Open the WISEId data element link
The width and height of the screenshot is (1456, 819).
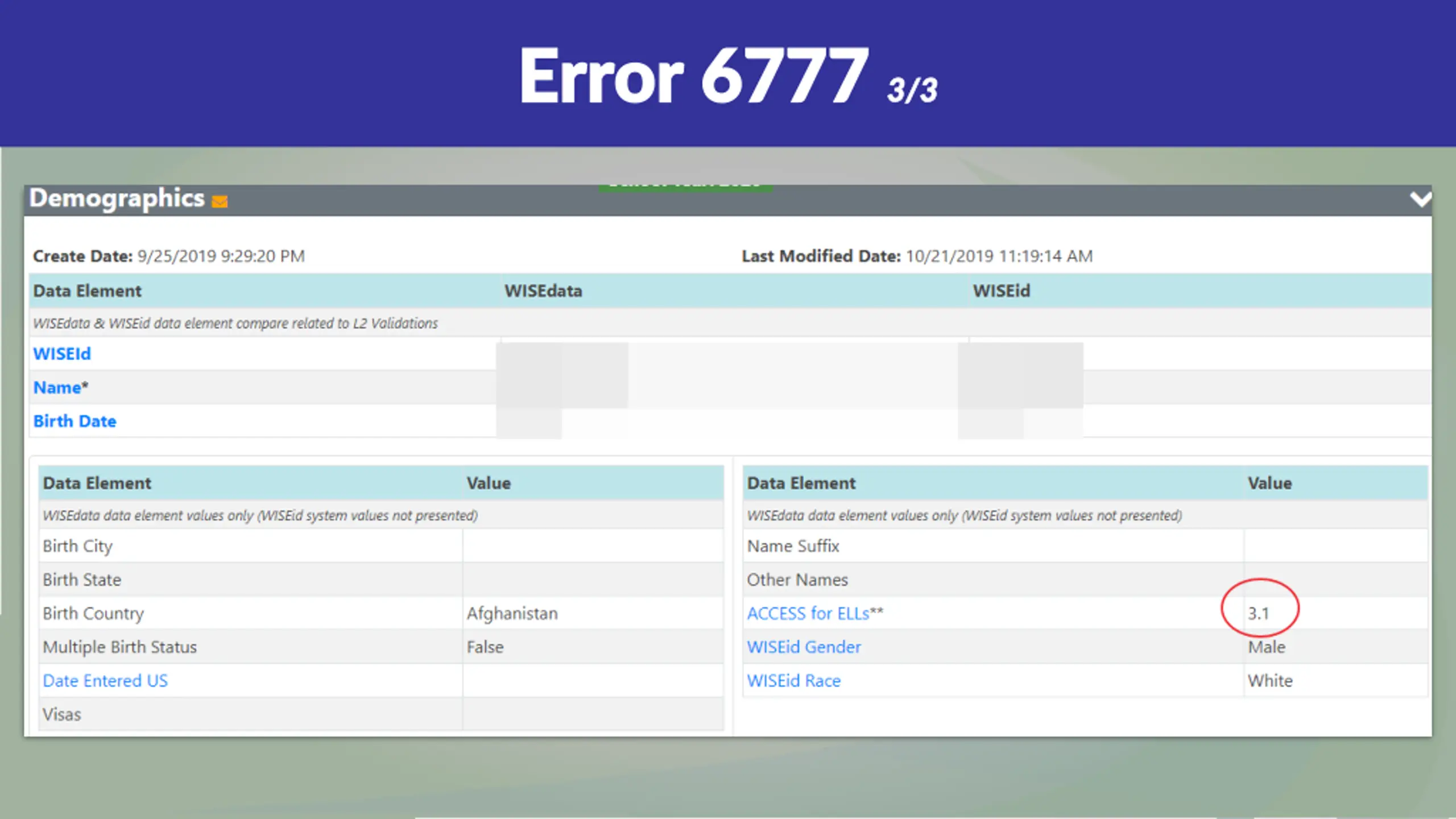tap(62, 354)
